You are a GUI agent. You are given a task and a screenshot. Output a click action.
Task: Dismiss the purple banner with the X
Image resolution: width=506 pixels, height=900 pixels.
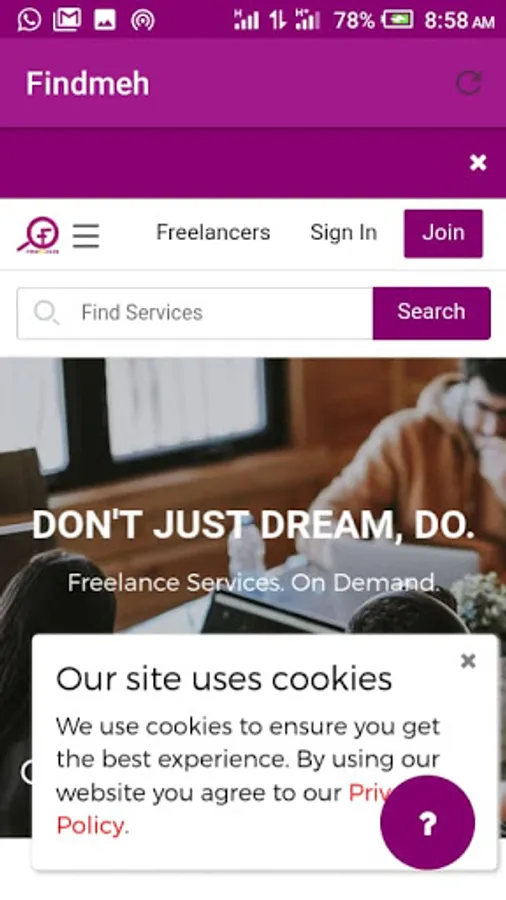(x=478, y=163)
